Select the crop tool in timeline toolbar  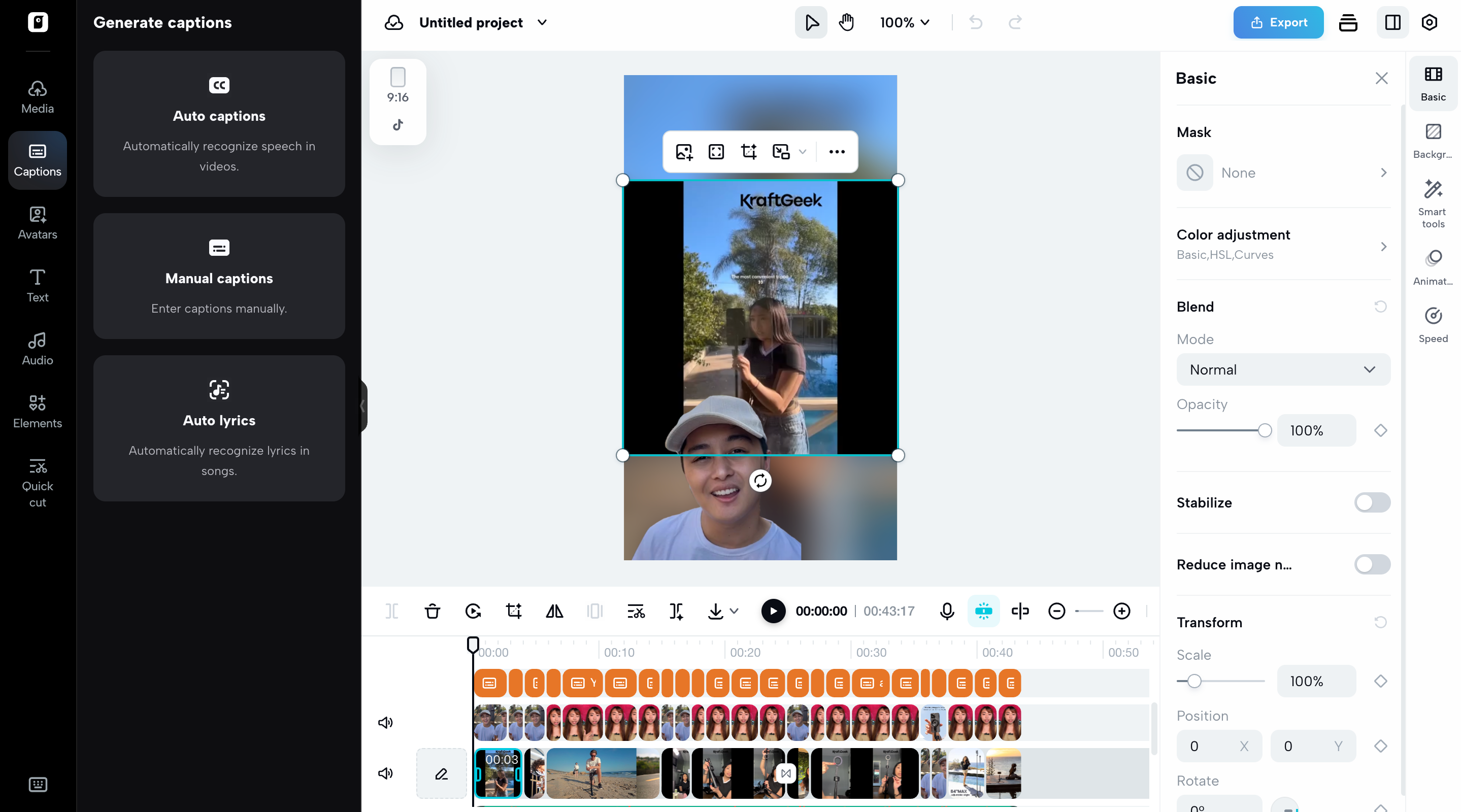coord(513,611)
